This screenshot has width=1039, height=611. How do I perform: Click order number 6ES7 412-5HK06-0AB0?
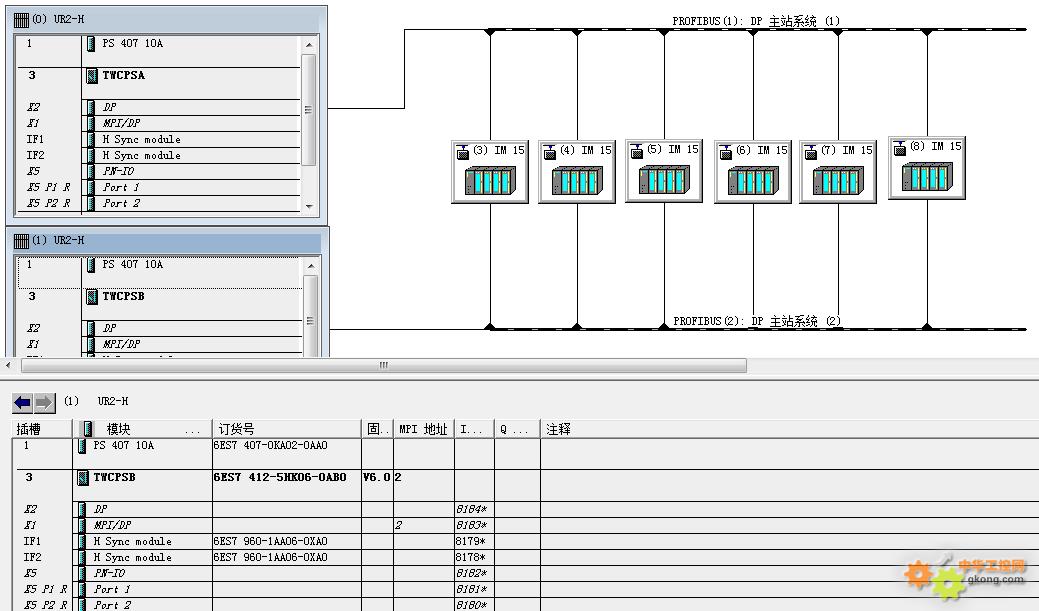click(x=280, y=477)
